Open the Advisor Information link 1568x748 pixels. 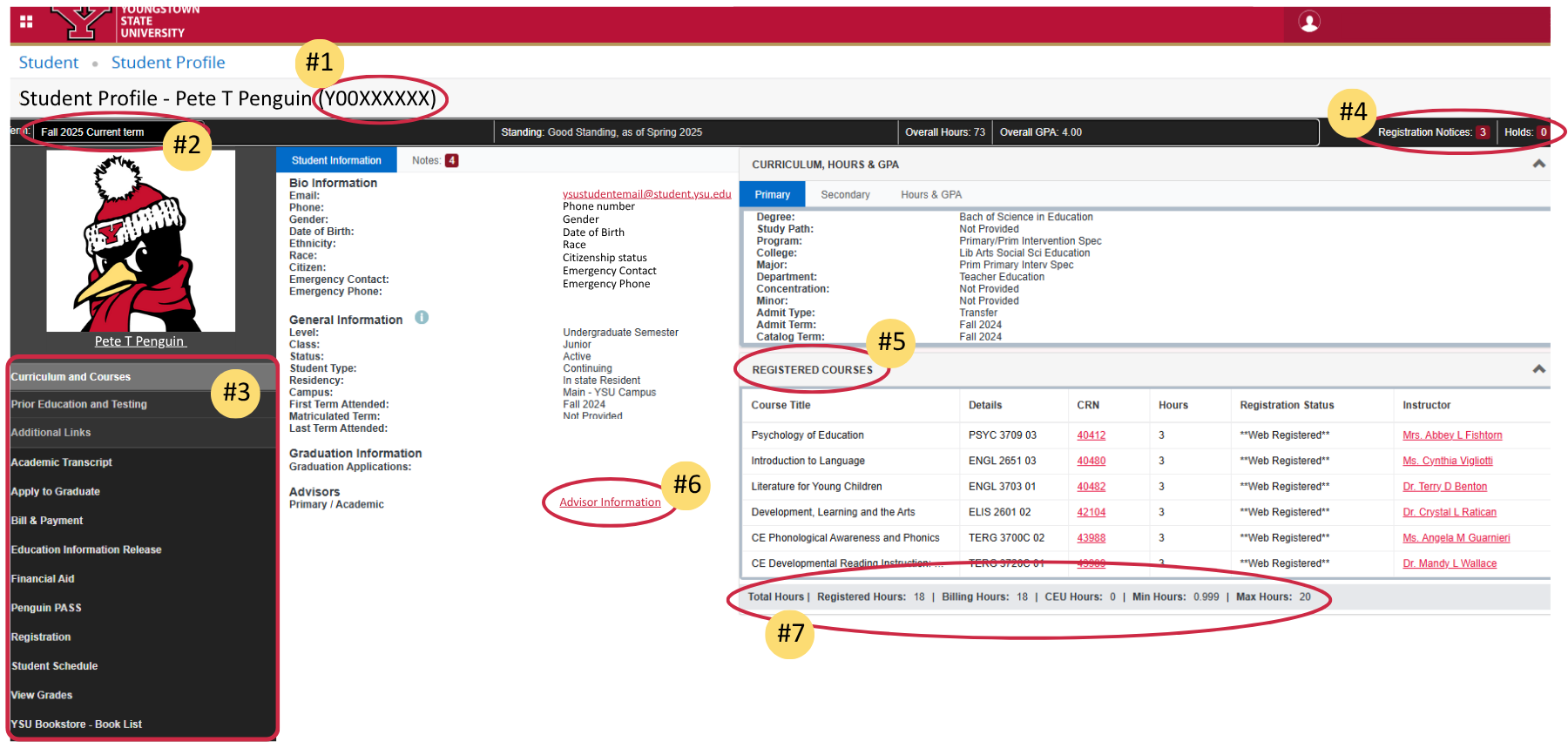click(x=610, y=502)
